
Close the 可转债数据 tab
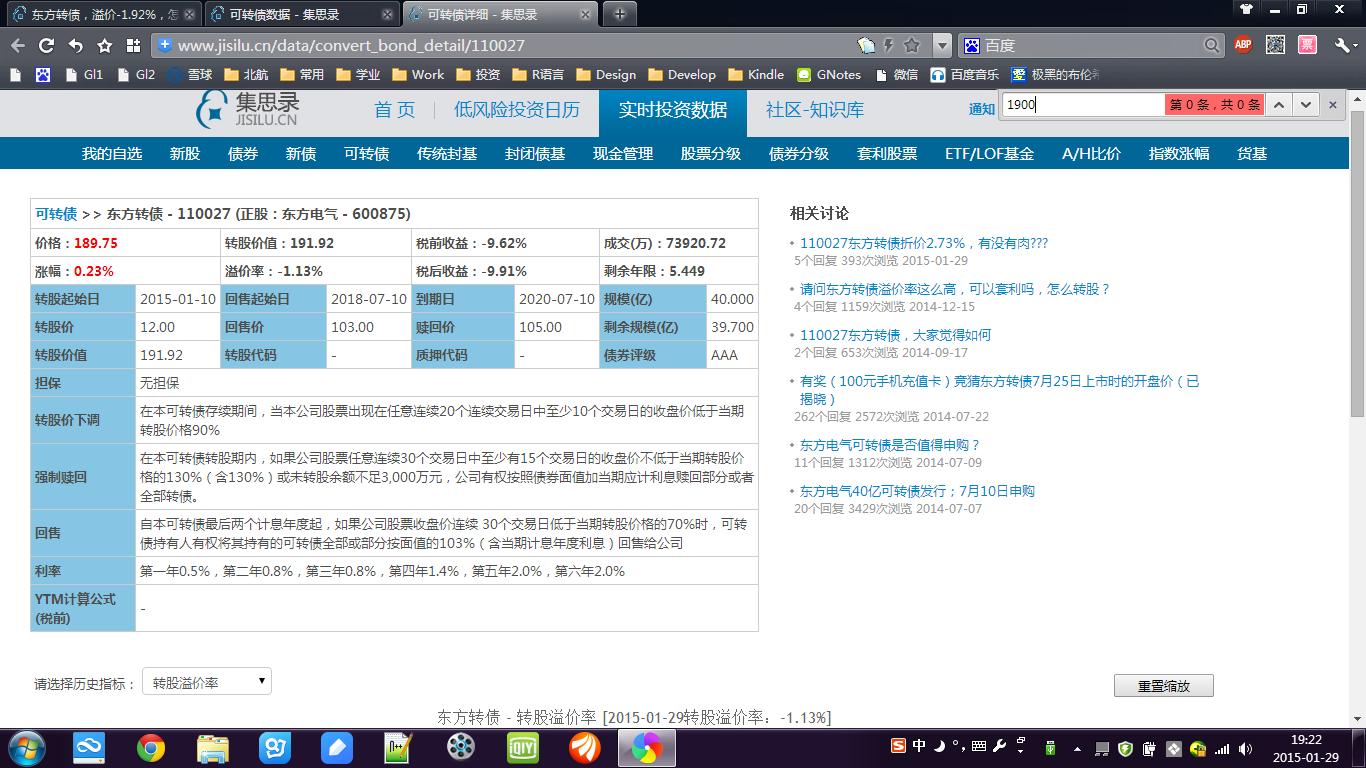pos(388,14)
